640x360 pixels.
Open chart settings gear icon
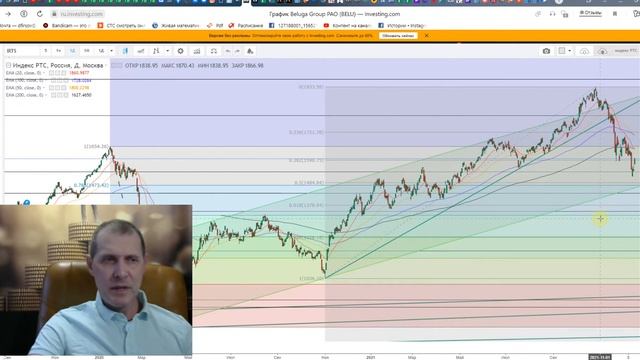[180, 51]
